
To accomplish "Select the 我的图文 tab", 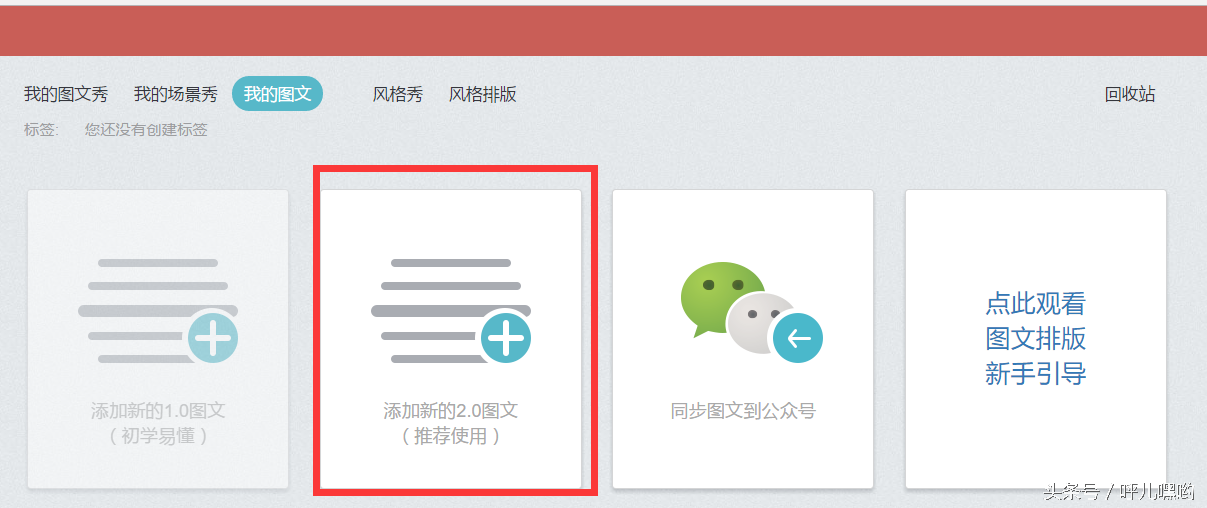I will 278,94.
